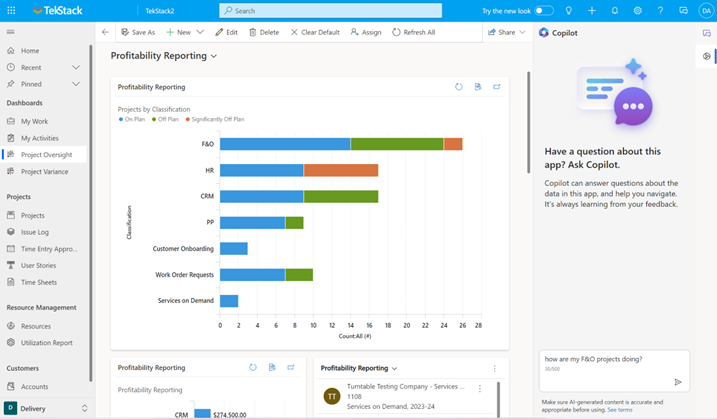Click the Search box
The width and height of the screenshot is (717, 419).
(x=331, y=11)
